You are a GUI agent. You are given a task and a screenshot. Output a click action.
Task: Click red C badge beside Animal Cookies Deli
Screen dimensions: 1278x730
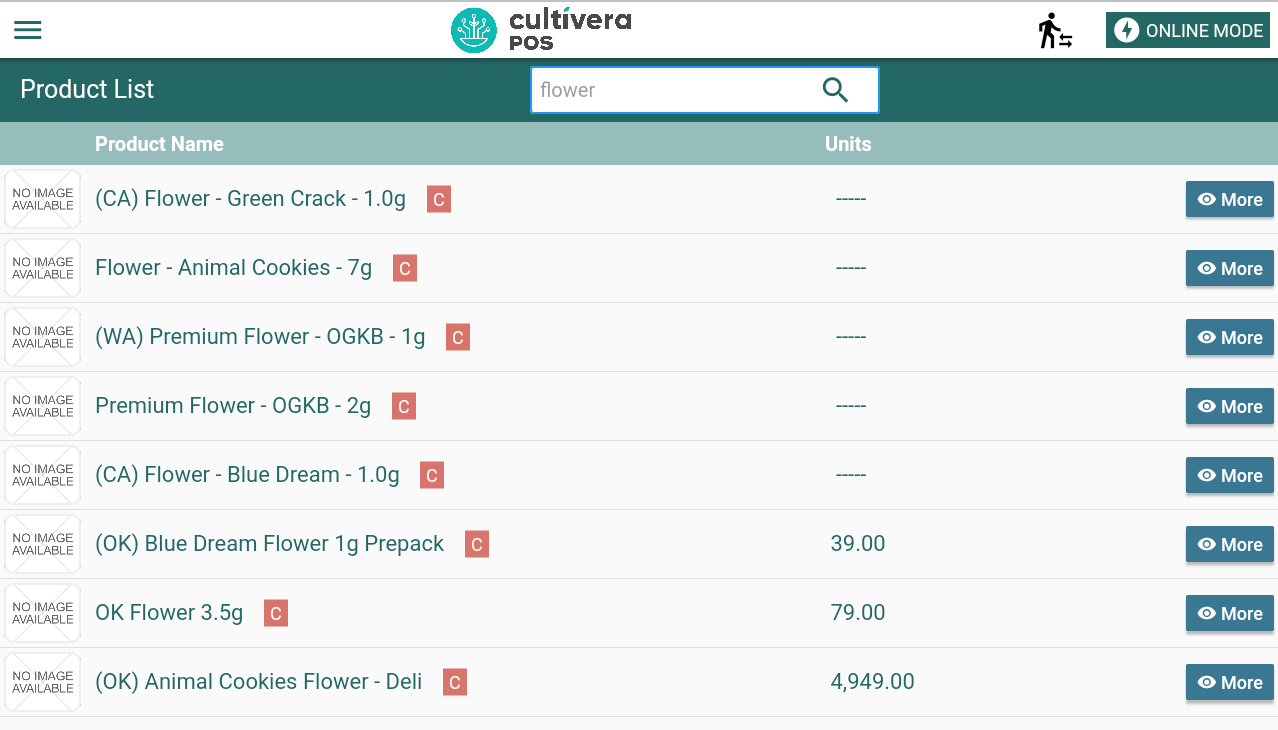tap(455, 682)
